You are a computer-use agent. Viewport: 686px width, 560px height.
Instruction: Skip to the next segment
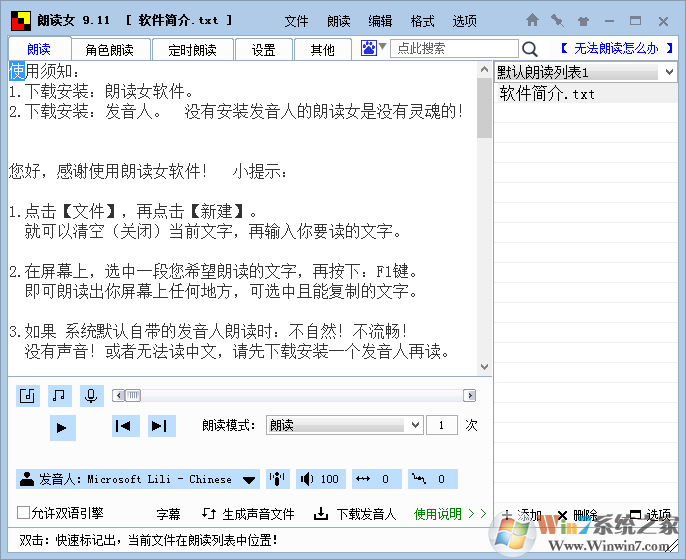tap(159, 426)
